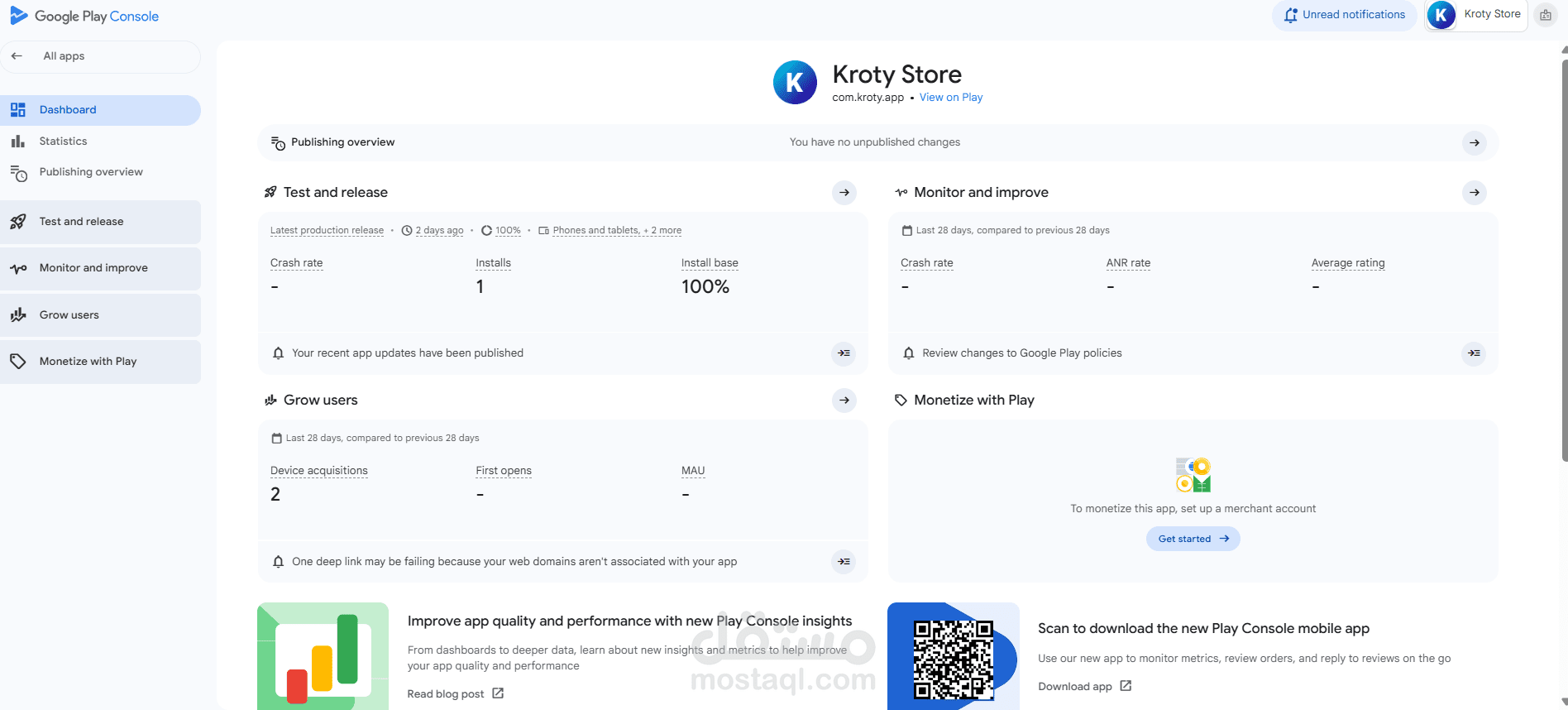This screenshot has width=1568, height=710.
Task: Click the '2 days ago' release time
Action: tap(439, 231)
